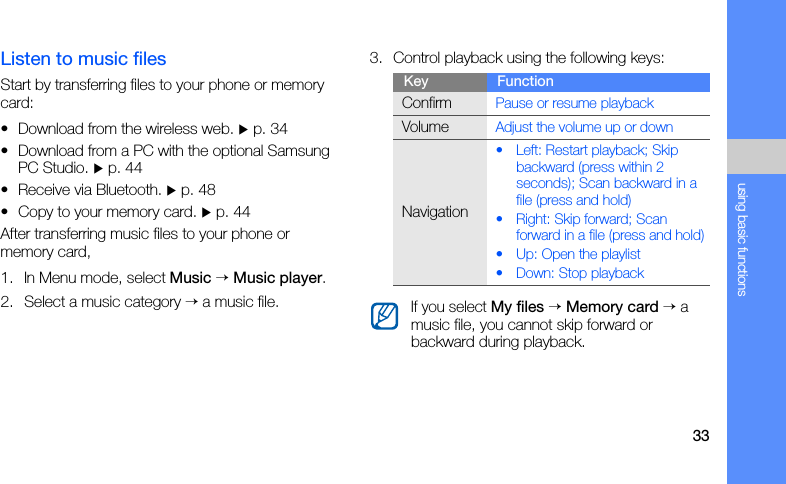Follow the p. 48 Bluetooth page reference

pos(198,190)
